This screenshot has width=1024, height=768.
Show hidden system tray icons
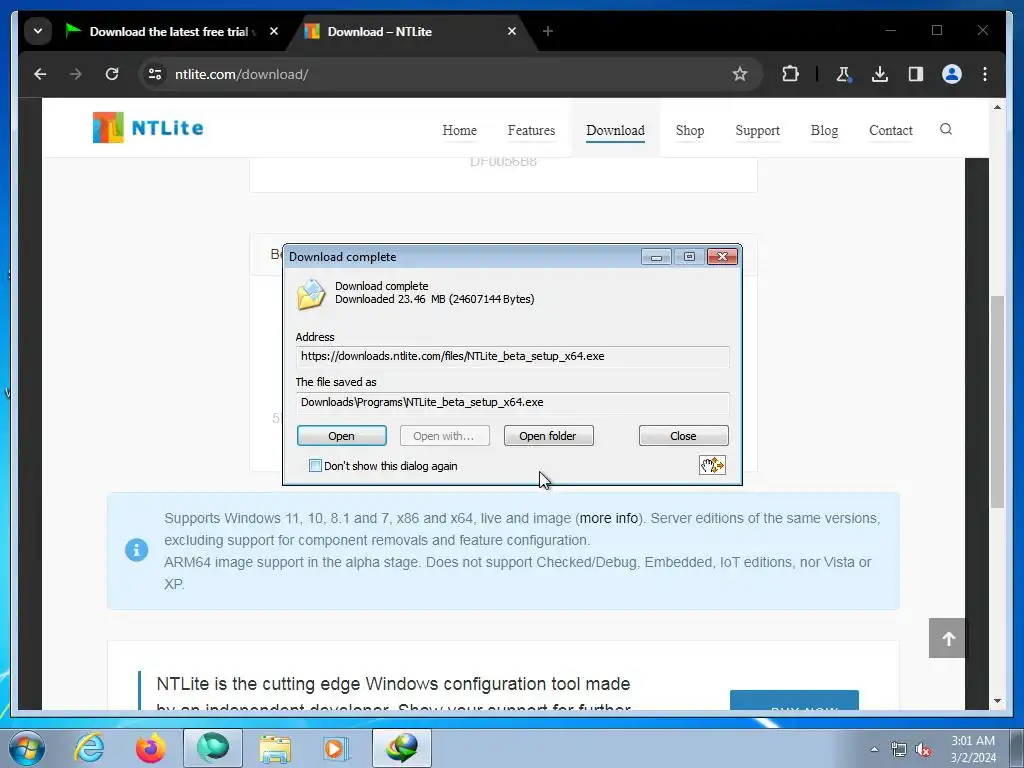point(874,749)
